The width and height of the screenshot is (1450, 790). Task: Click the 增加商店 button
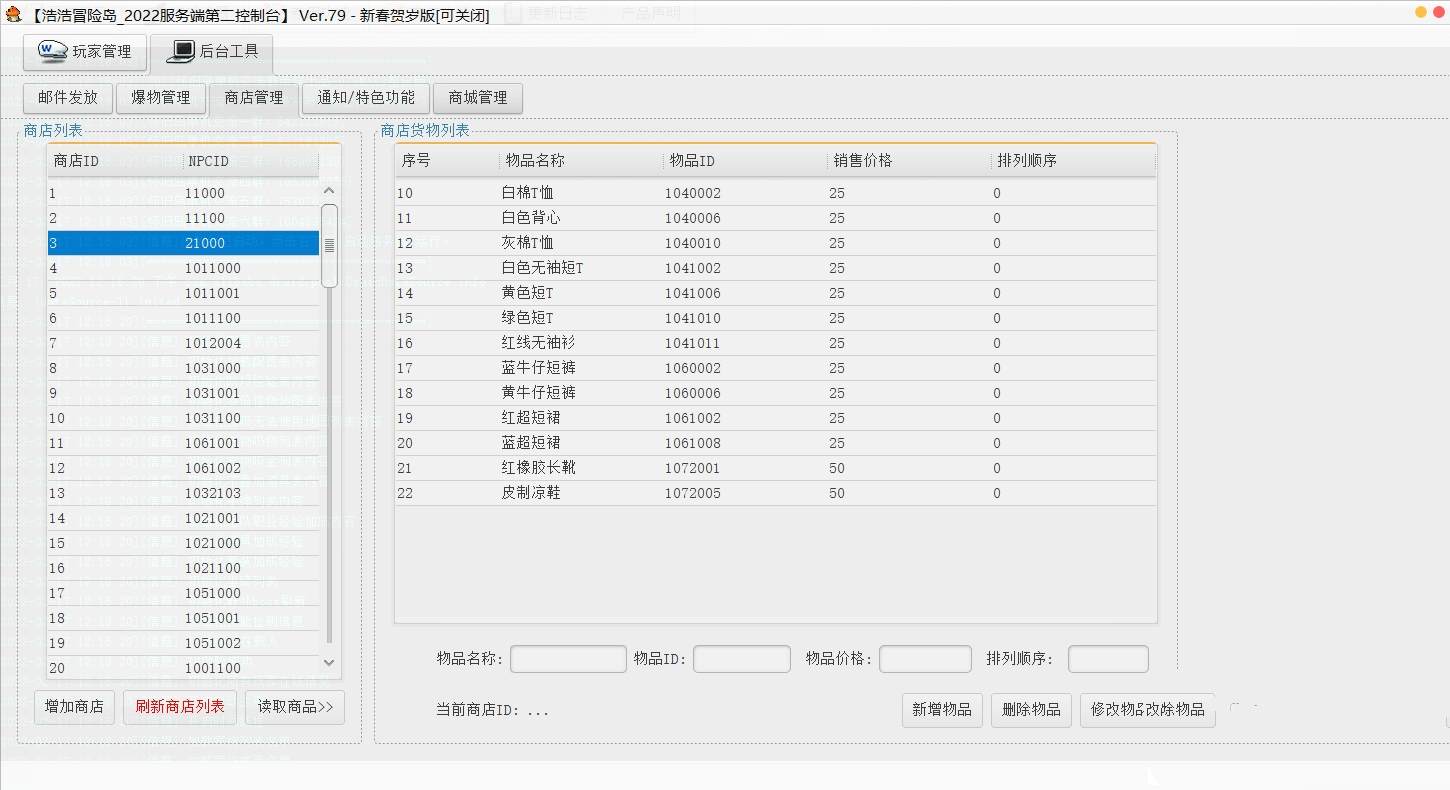coord(75,707)
